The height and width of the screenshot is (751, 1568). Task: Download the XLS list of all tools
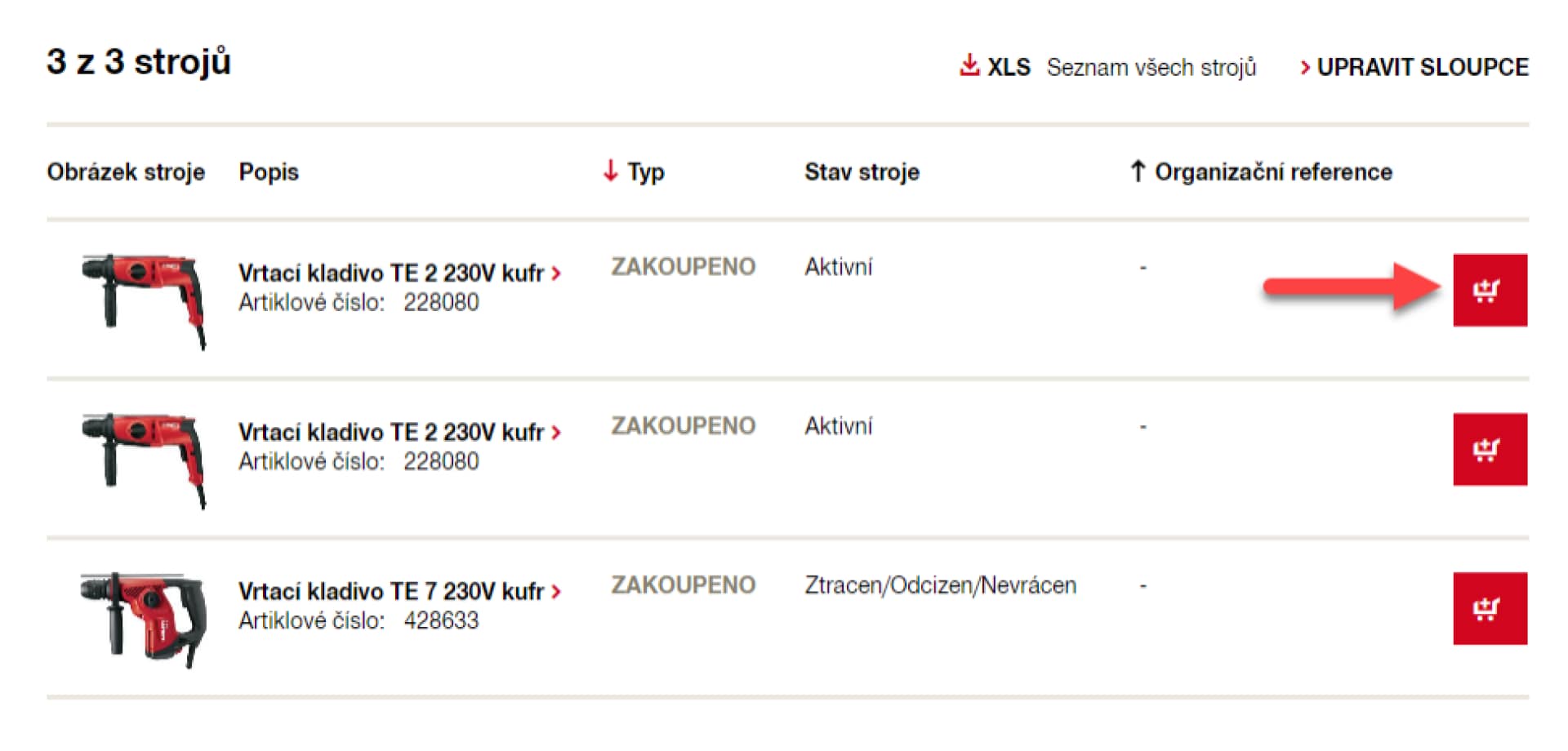(x=995, y=66)
